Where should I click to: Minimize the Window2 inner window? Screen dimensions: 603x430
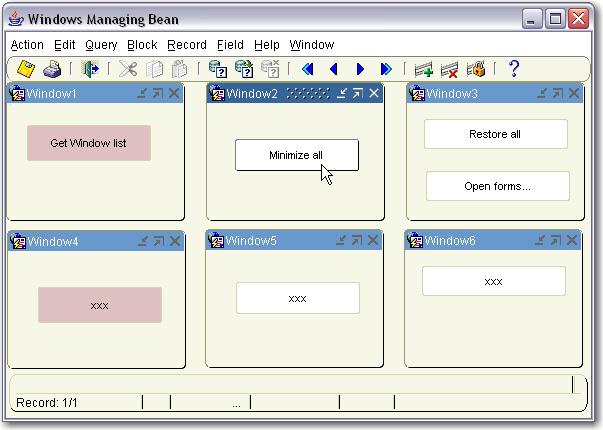[x=342, y=93]
